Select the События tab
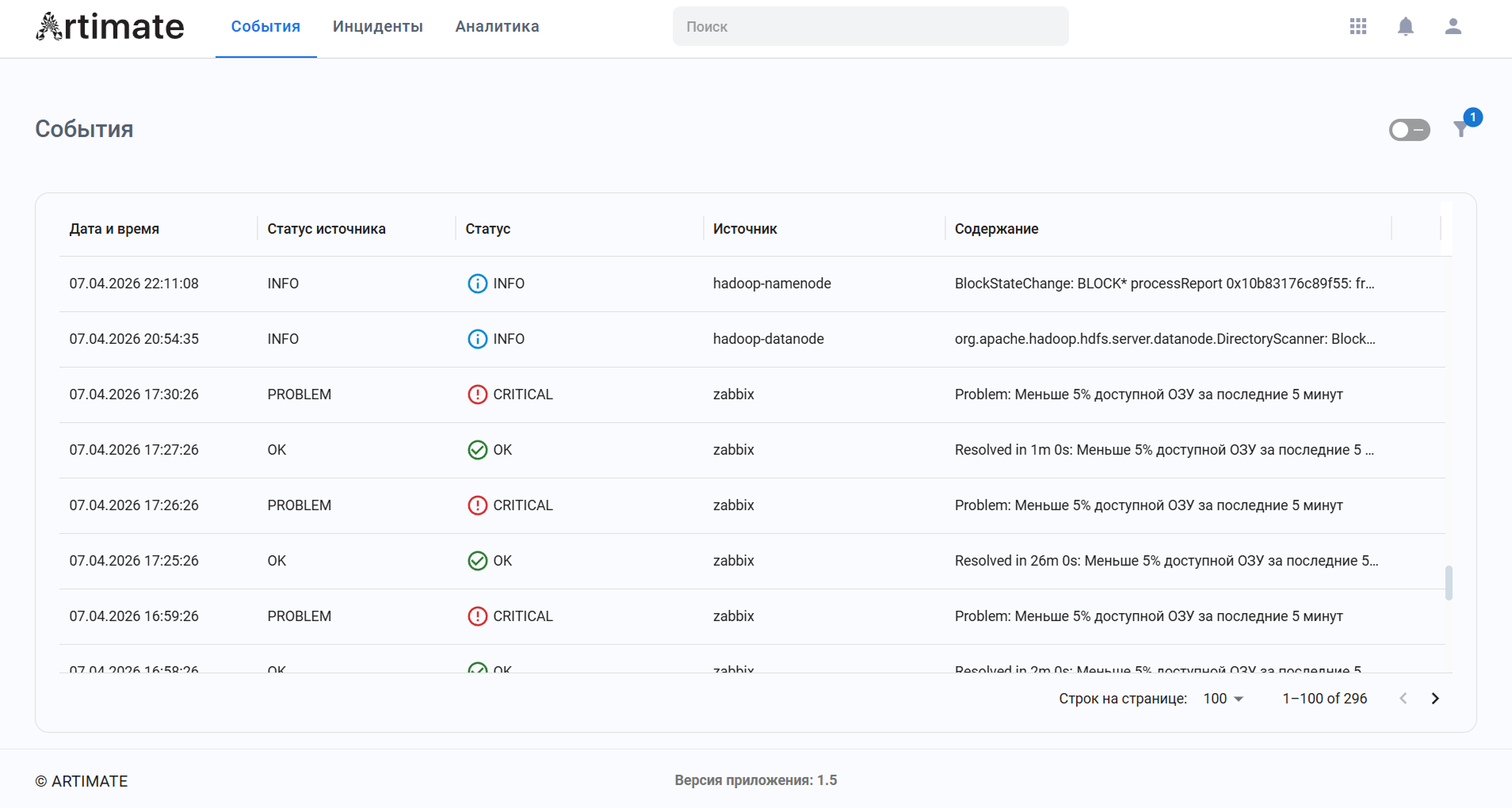 (x=265, y=27)
